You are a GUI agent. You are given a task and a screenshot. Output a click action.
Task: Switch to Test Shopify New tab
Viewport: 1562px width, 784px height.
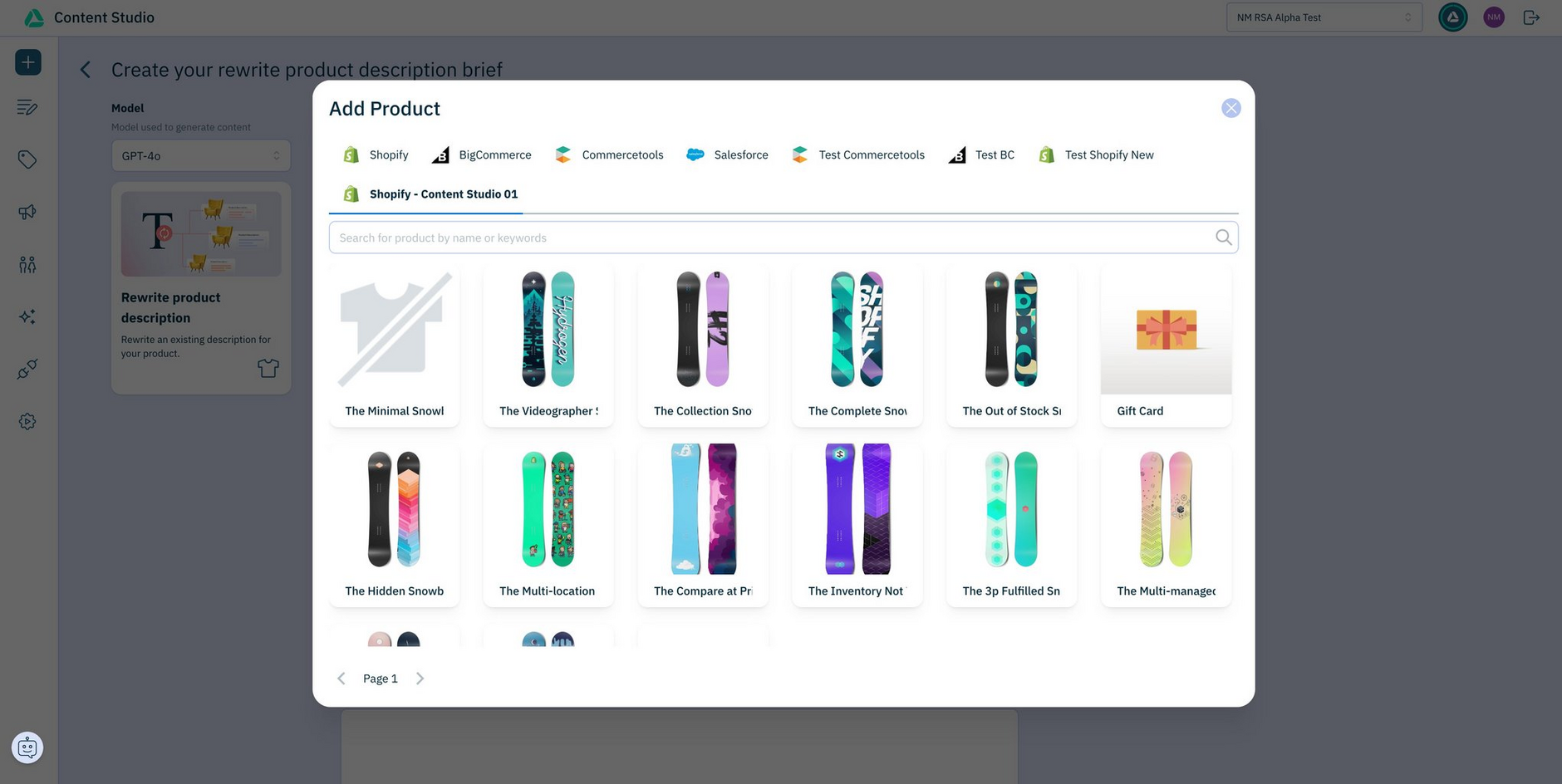1096,155
